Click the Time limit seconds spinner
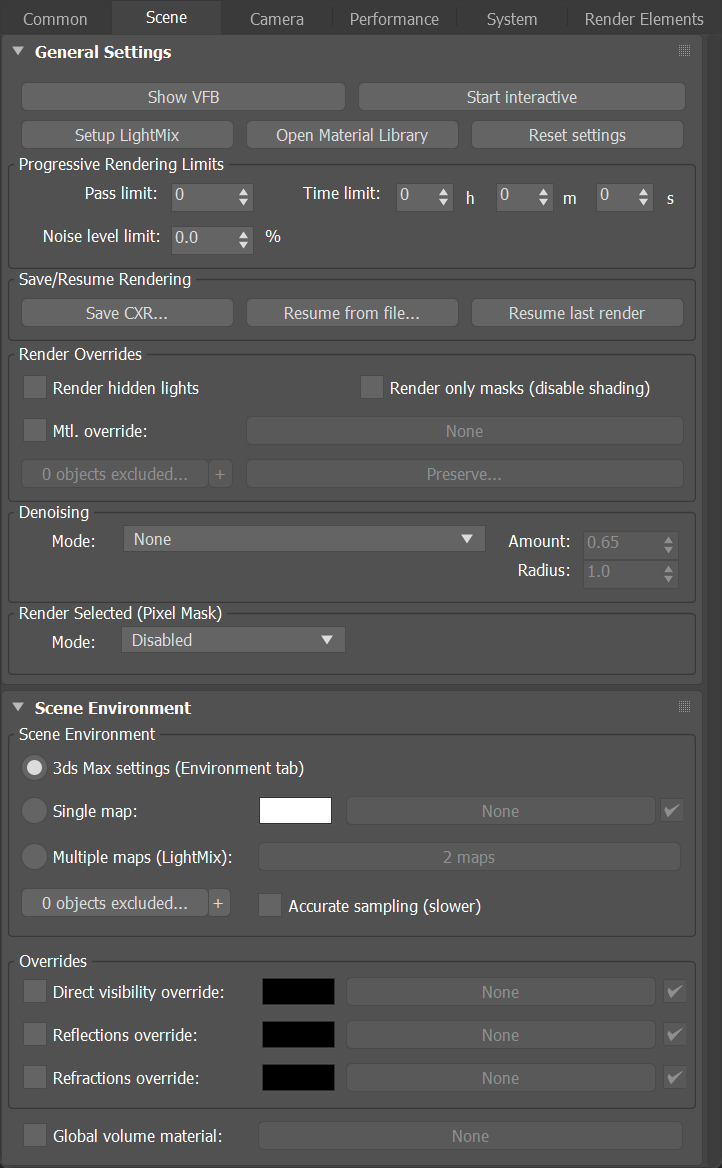The width and height of the screenshot is (722, 1168). click(x=644, y=197)
